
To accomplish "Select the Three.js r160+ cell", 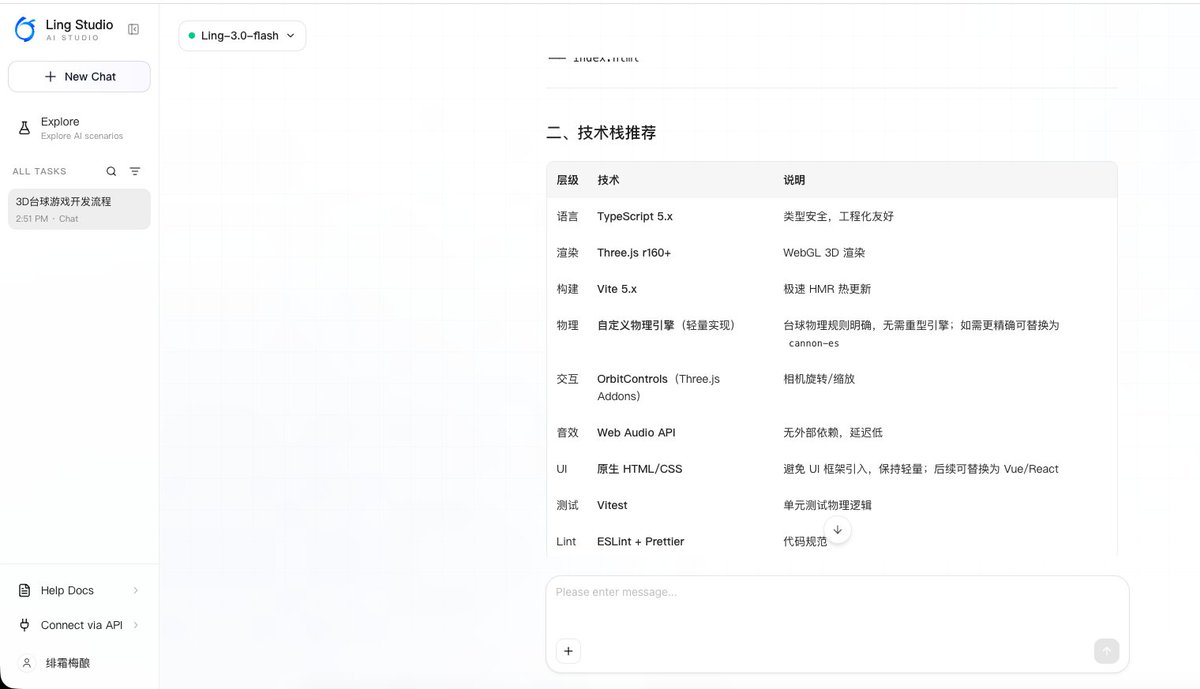I will pos(634,253).
